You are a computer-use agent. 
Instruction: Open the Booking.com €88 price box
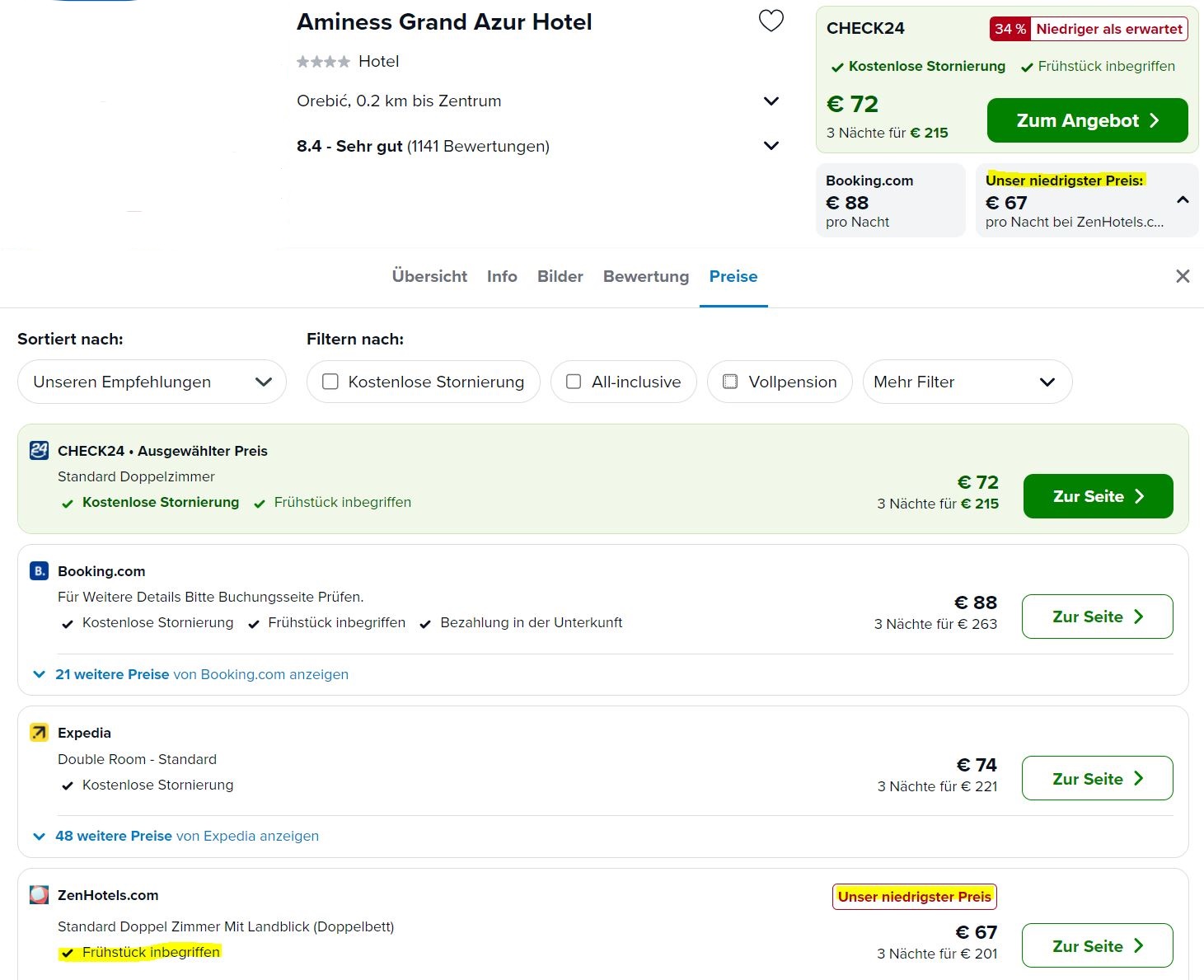point(891,200)
